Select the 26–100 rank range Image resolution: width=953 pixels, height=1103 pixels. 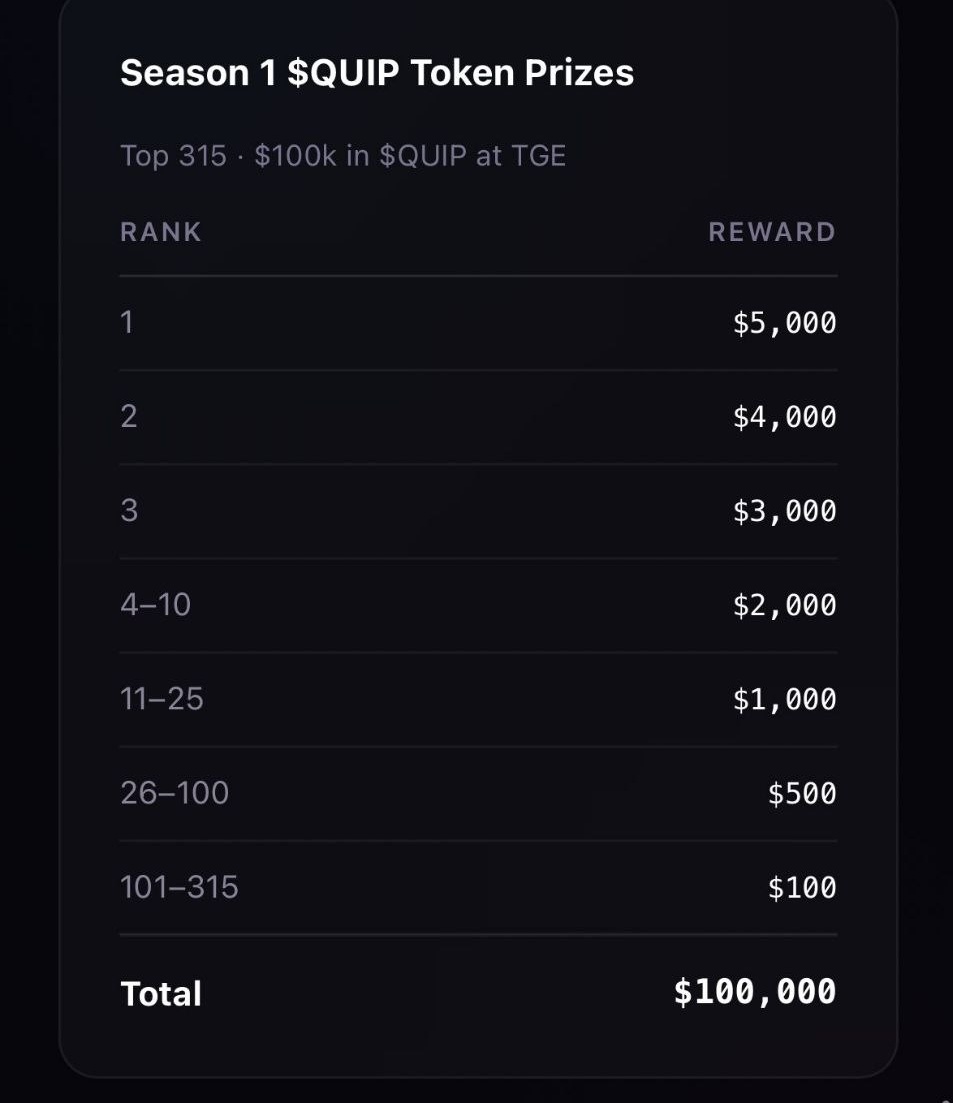click(x=174, y=793)
